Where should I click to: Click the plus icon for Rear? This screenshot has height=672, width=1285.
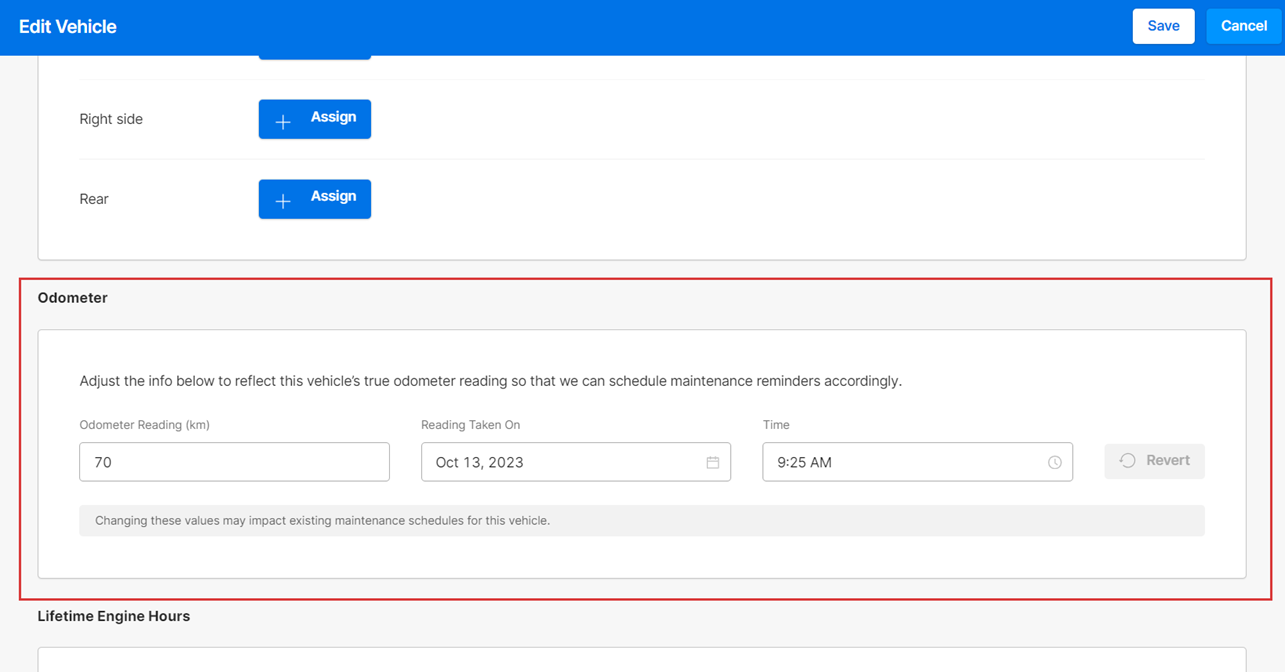(283, 200)
